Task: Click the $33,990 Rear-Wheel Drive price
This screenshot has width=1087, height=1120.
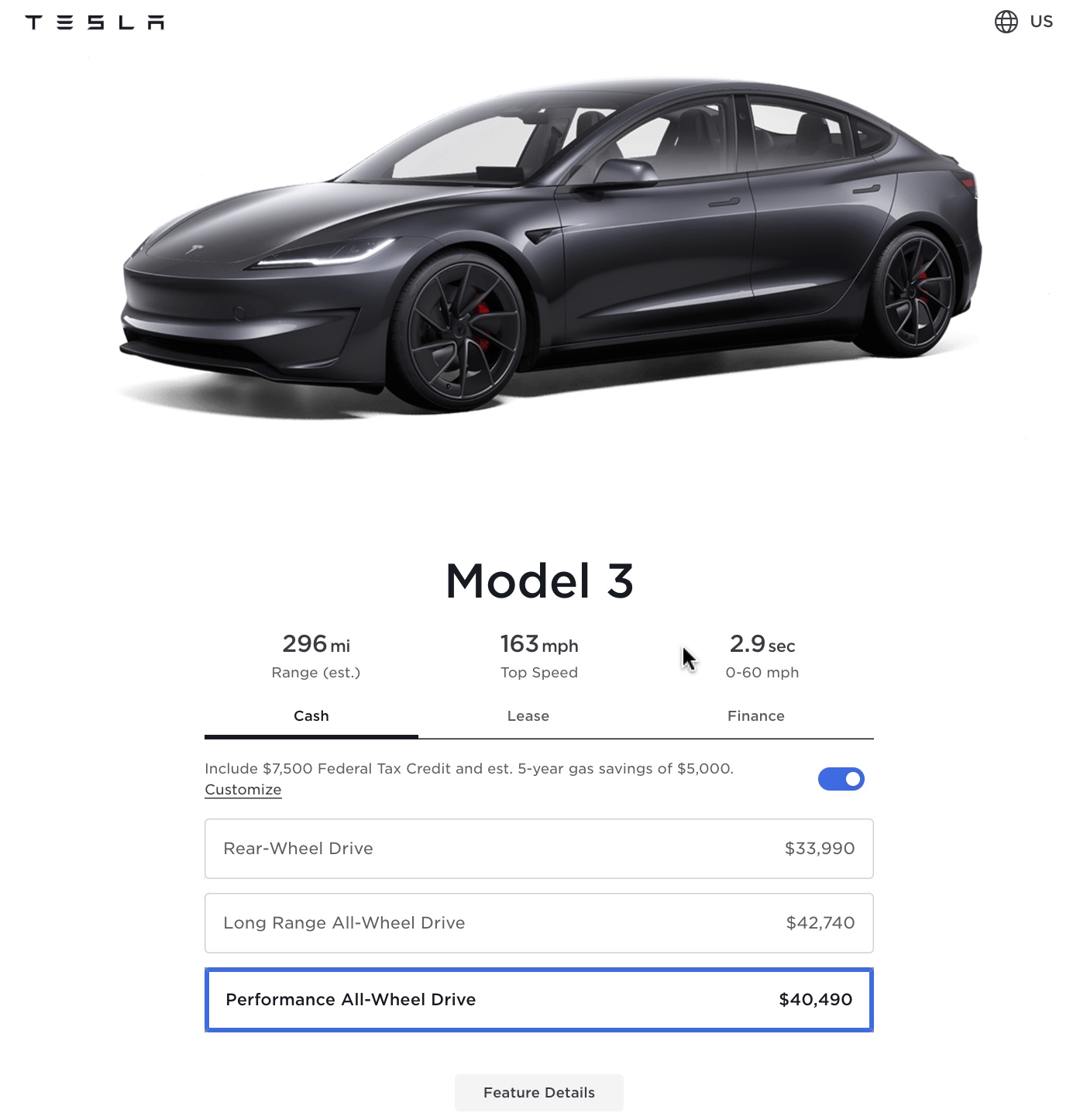Action: (x=820, y=849)
